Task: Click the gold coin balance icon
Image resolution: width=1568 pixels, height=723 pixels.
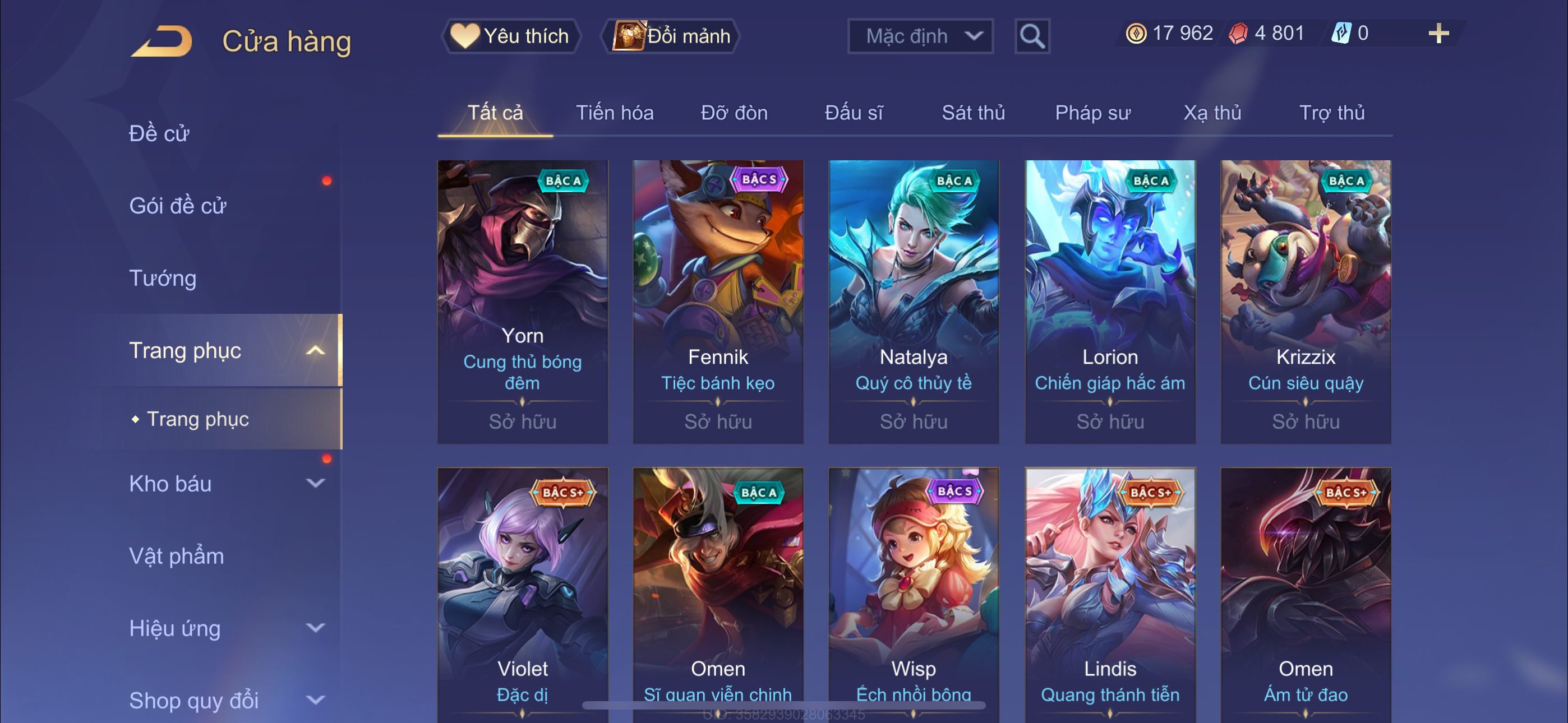Action: [x=1136, y=34]
